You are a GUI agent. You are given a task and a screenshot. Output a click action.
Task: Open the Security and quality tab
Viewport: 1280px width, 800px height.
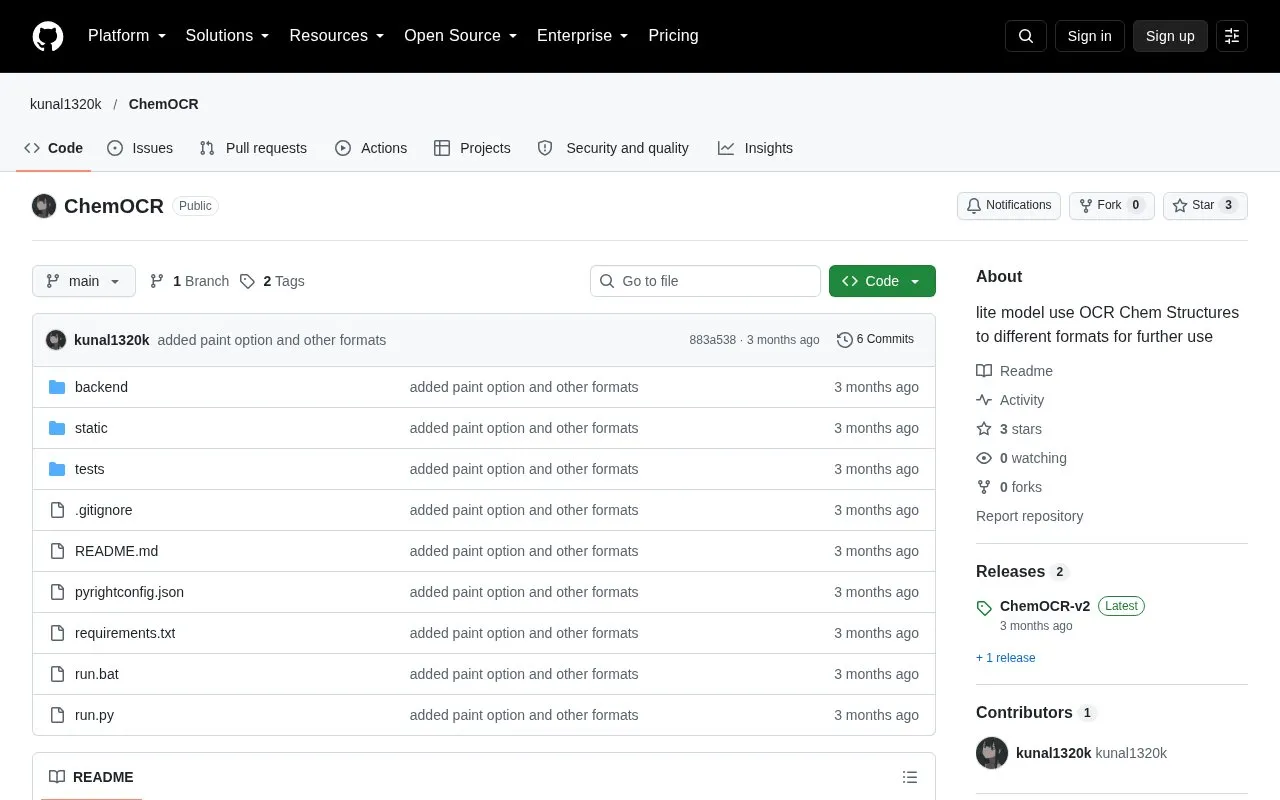pyautogui.click(x=613, y=148)
